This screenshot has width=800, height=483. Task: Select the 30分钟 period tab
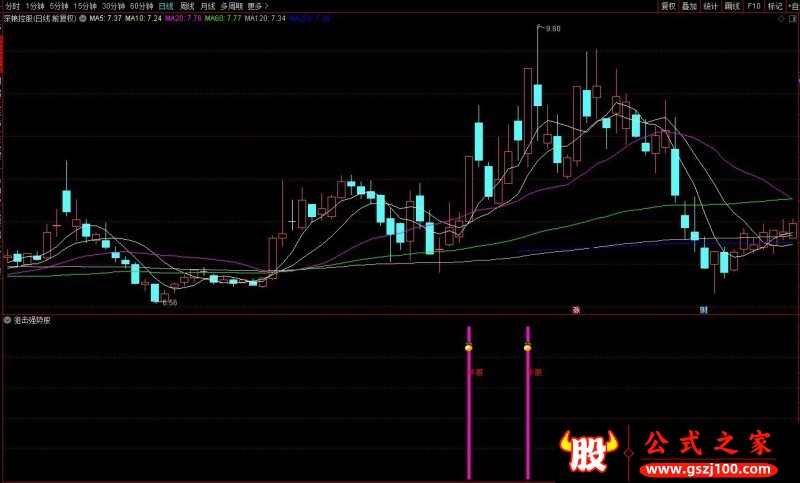click(x=113, y=6)
